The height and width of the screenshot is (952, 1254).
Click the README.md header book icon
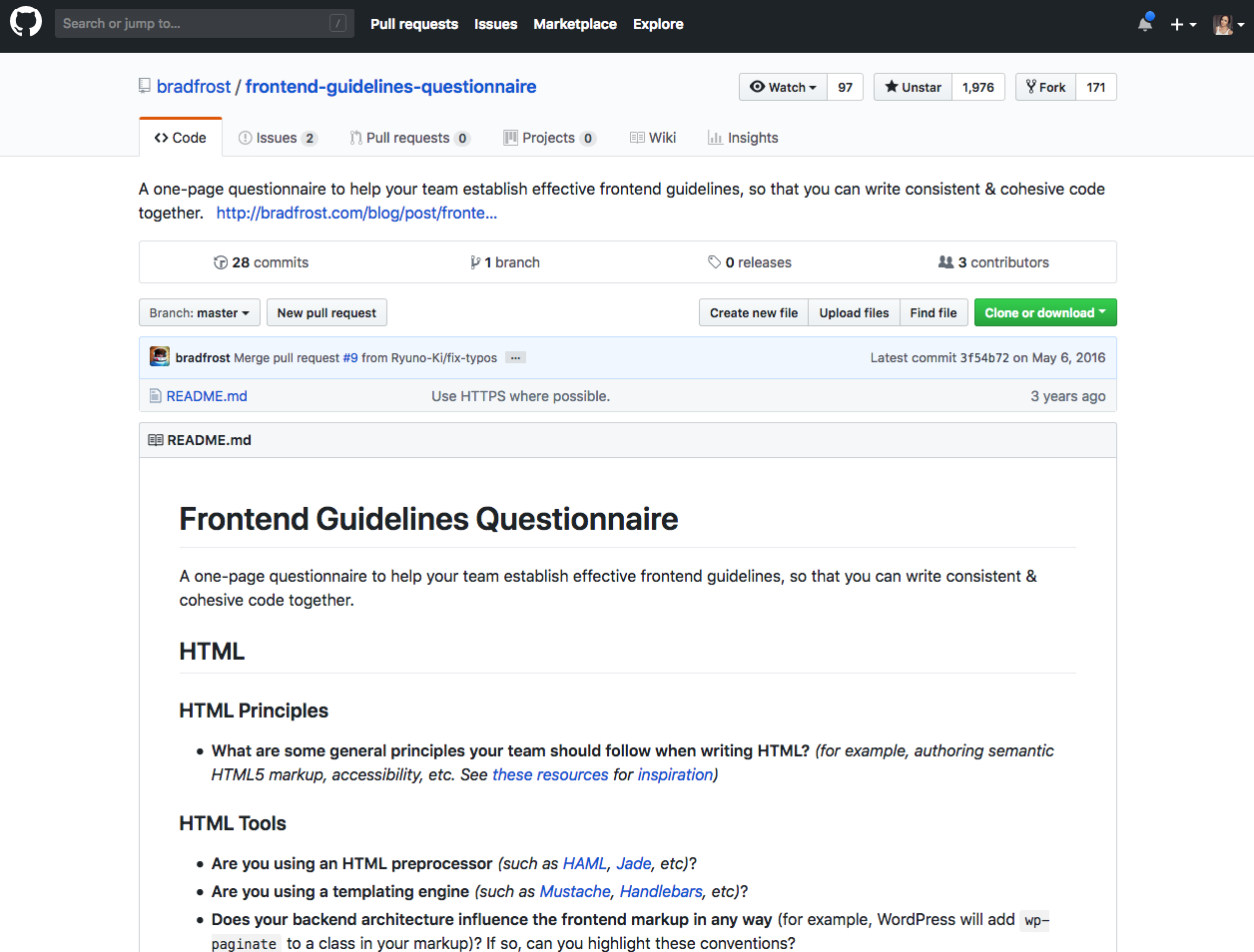(156, 440)
